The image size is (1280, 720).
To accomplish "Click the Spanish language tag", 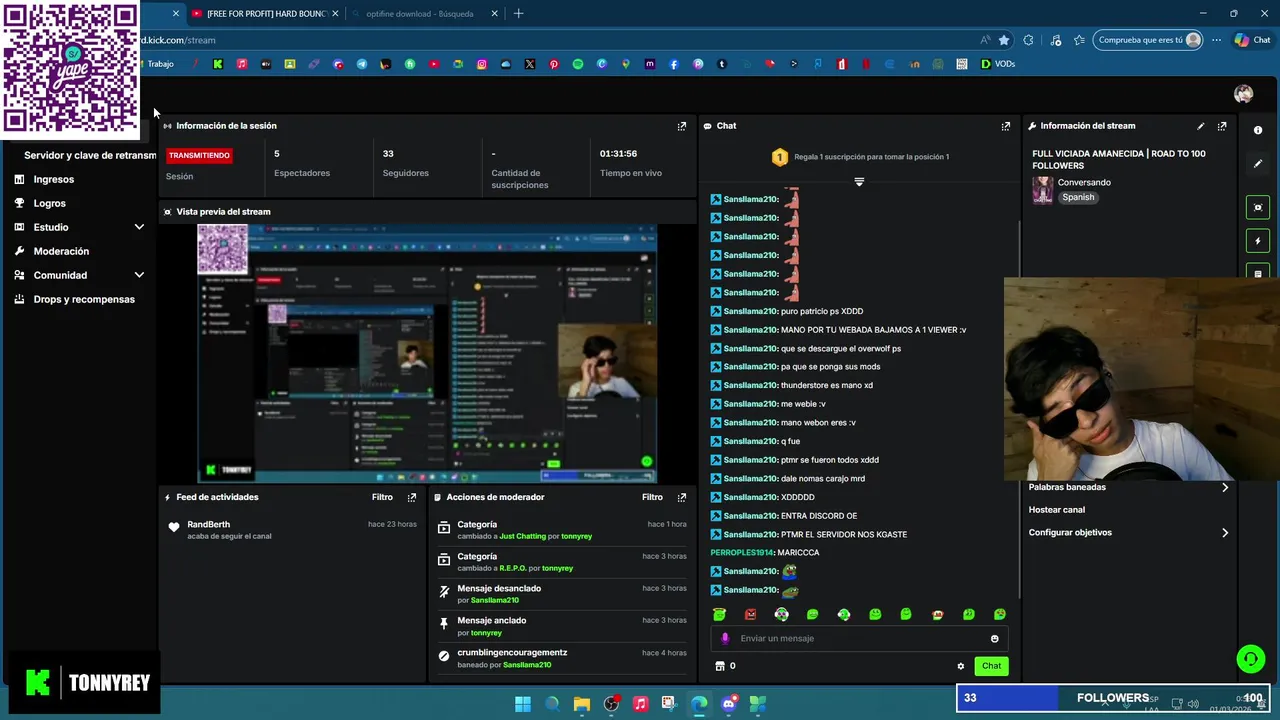I will 1078,197.
